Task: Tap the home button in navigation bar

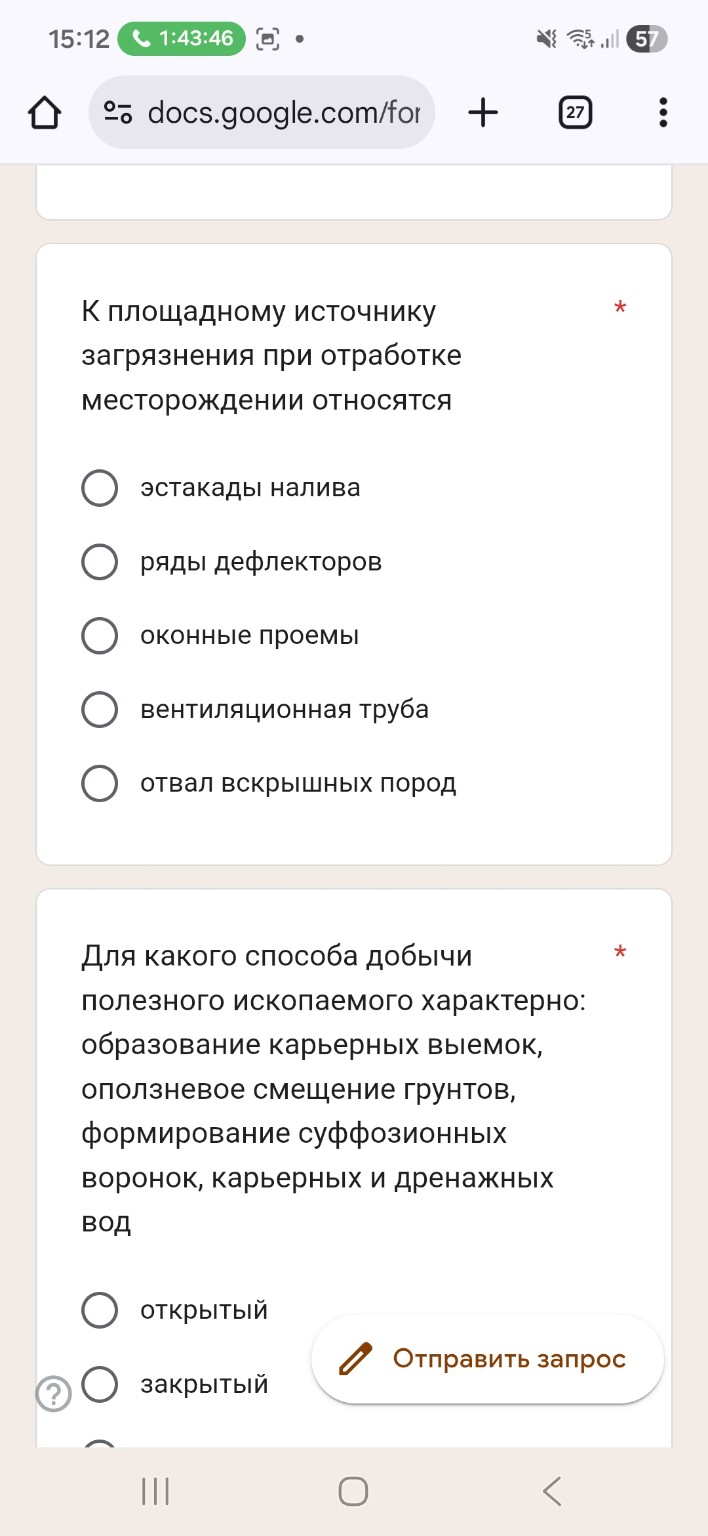Action: 352,1490
